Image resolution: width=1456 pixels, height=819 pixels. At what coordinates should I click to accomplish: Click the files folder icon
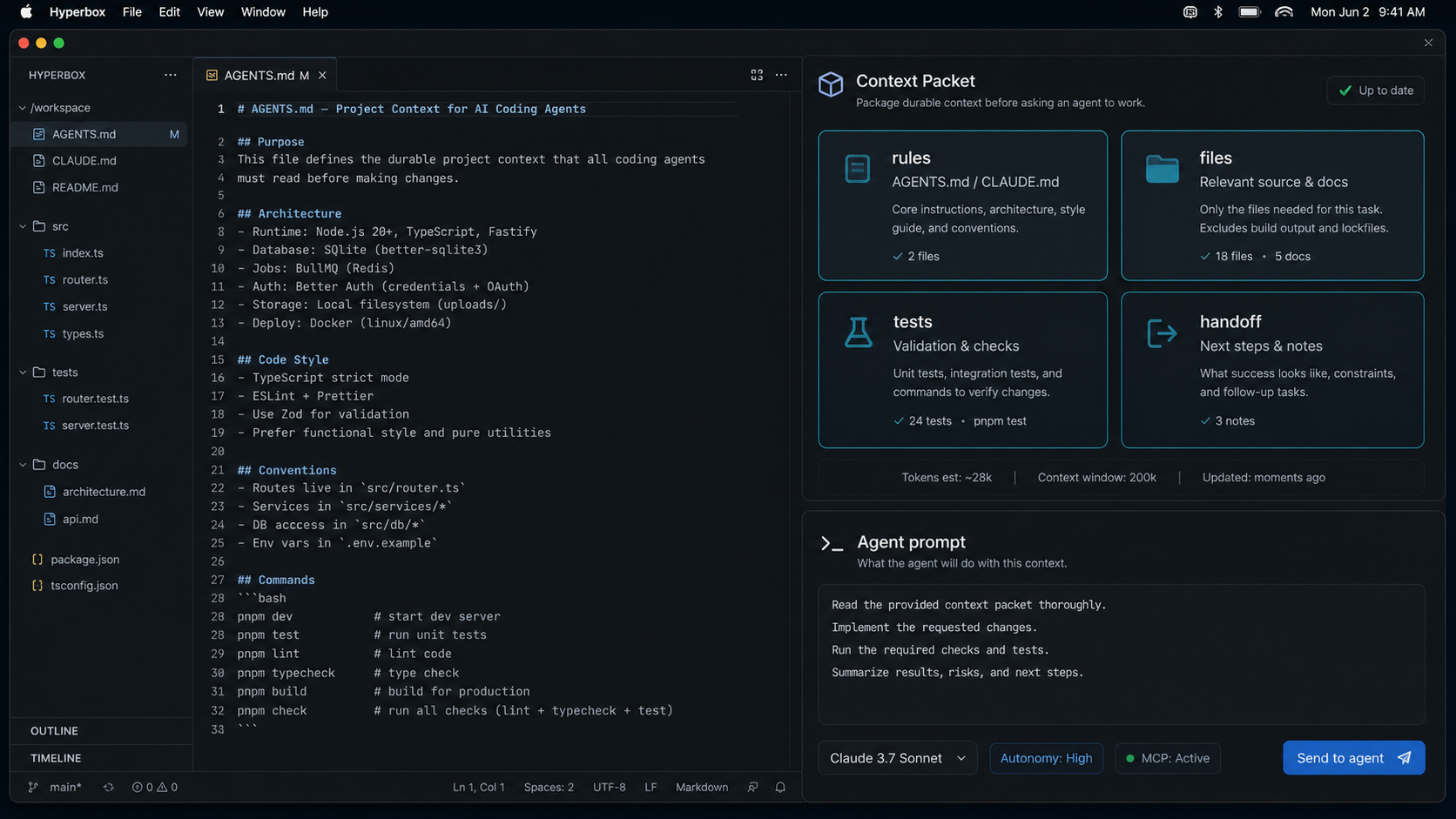pos(1163,169)
